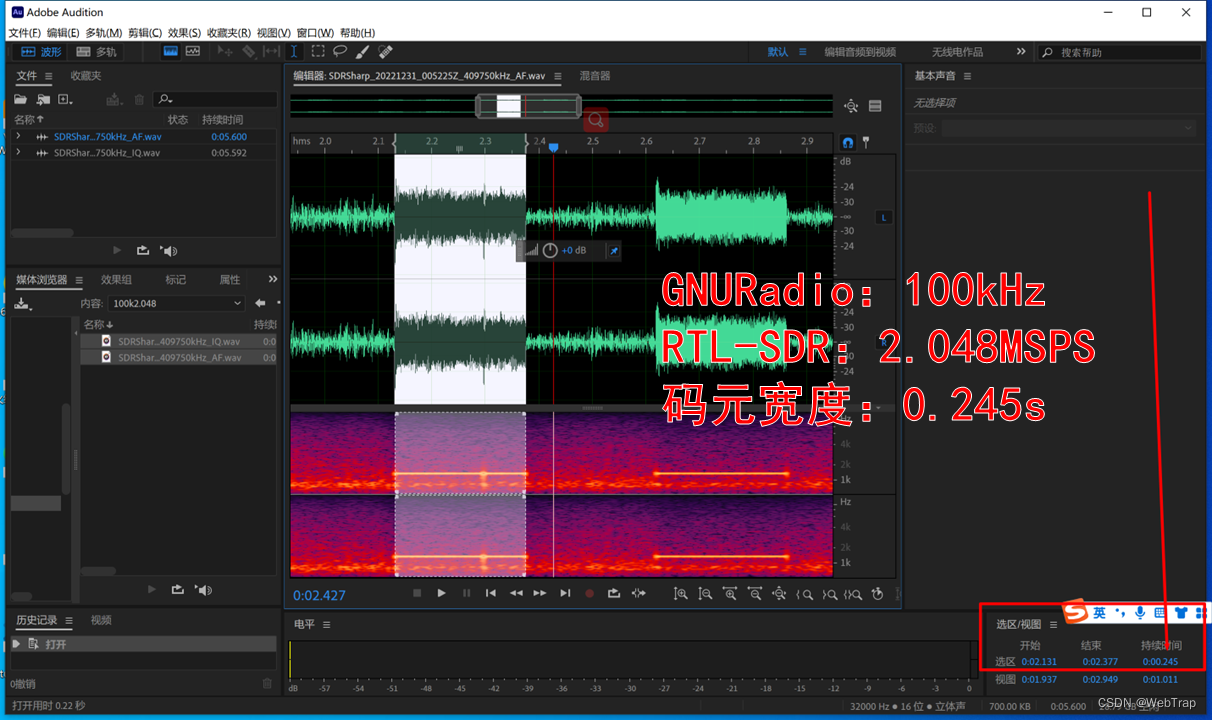Open the 效果组 tab
The height and width of the screenshot is (720, 1212).
116,280
